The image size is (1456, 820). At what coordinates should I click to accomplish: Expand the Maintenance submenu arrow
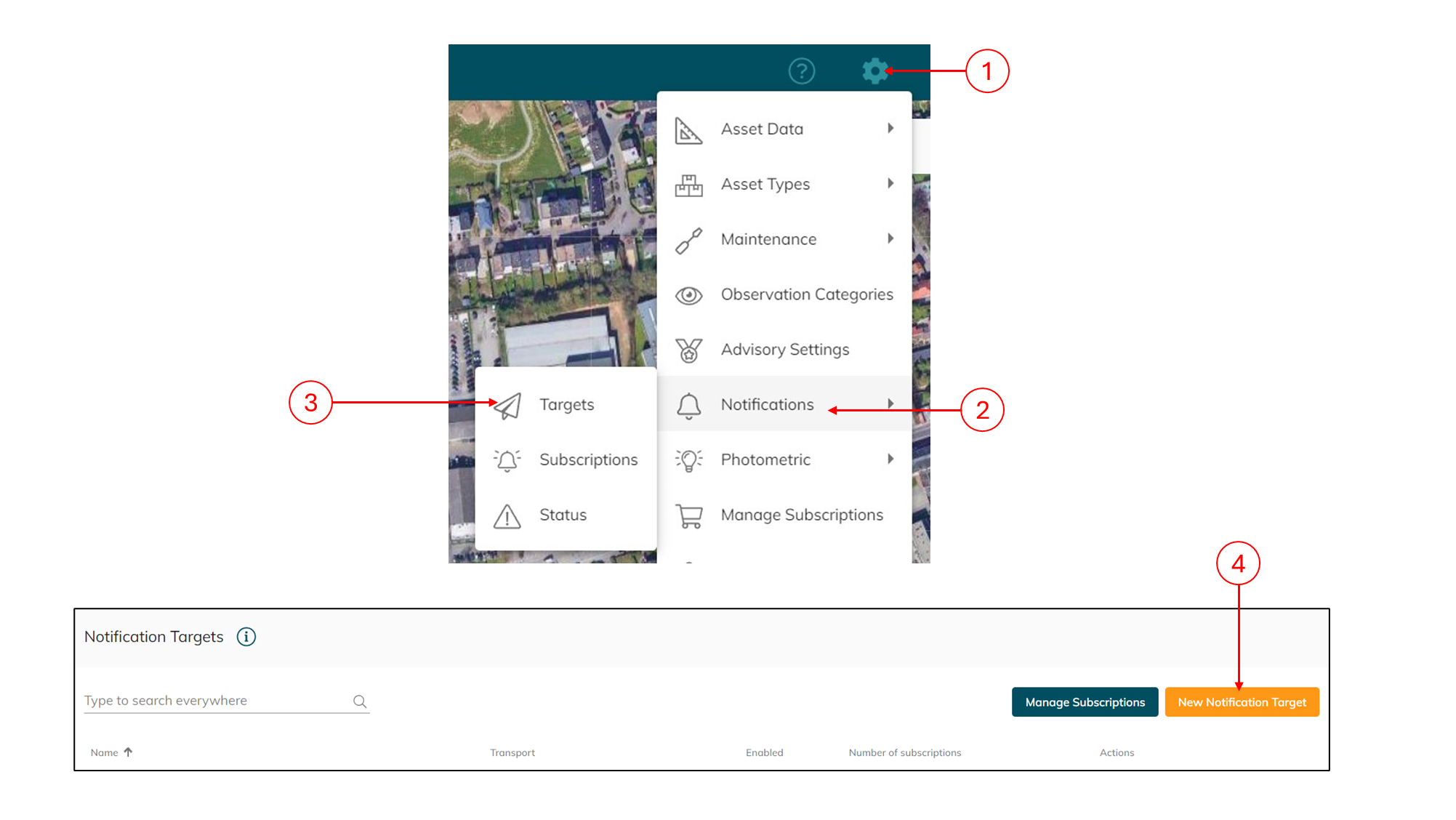(890, 239)
